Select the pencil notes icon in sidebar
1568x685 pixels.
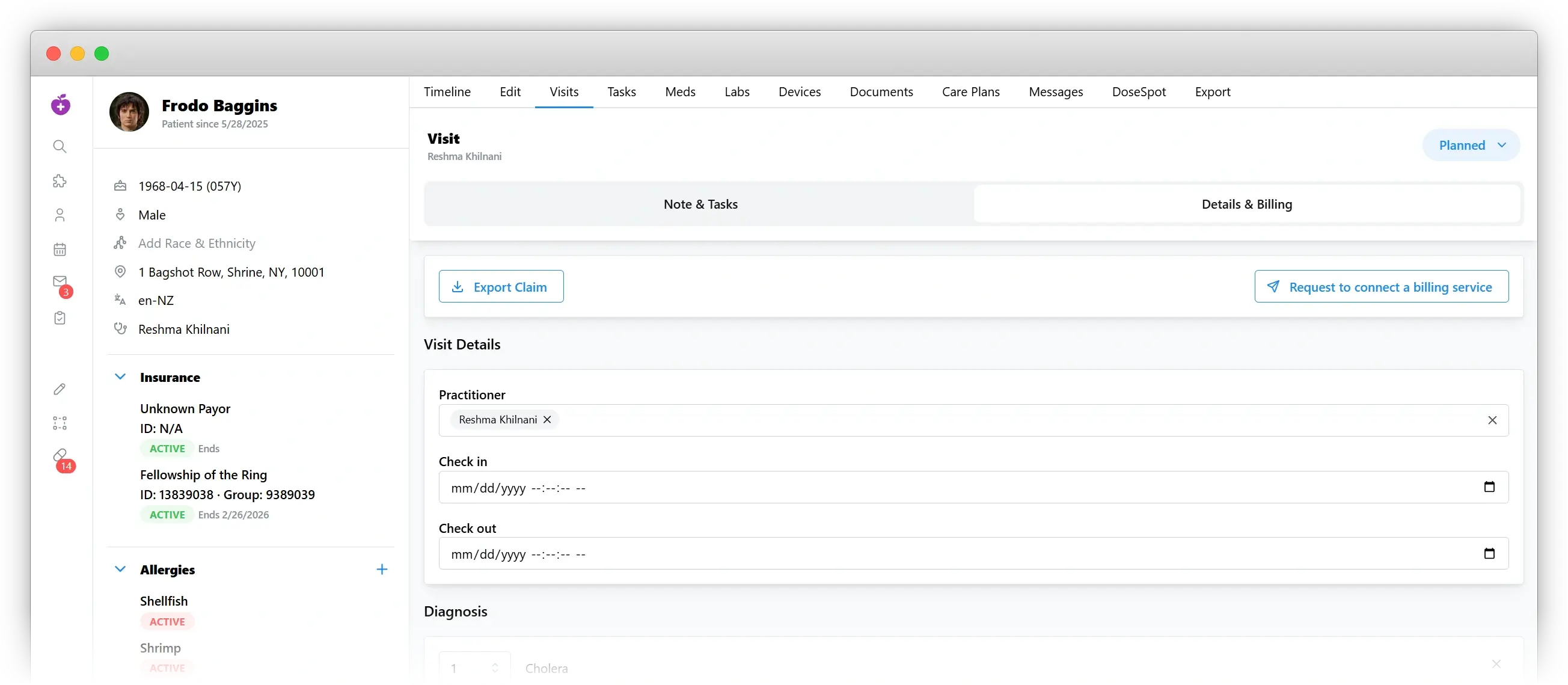pos(59,389)
